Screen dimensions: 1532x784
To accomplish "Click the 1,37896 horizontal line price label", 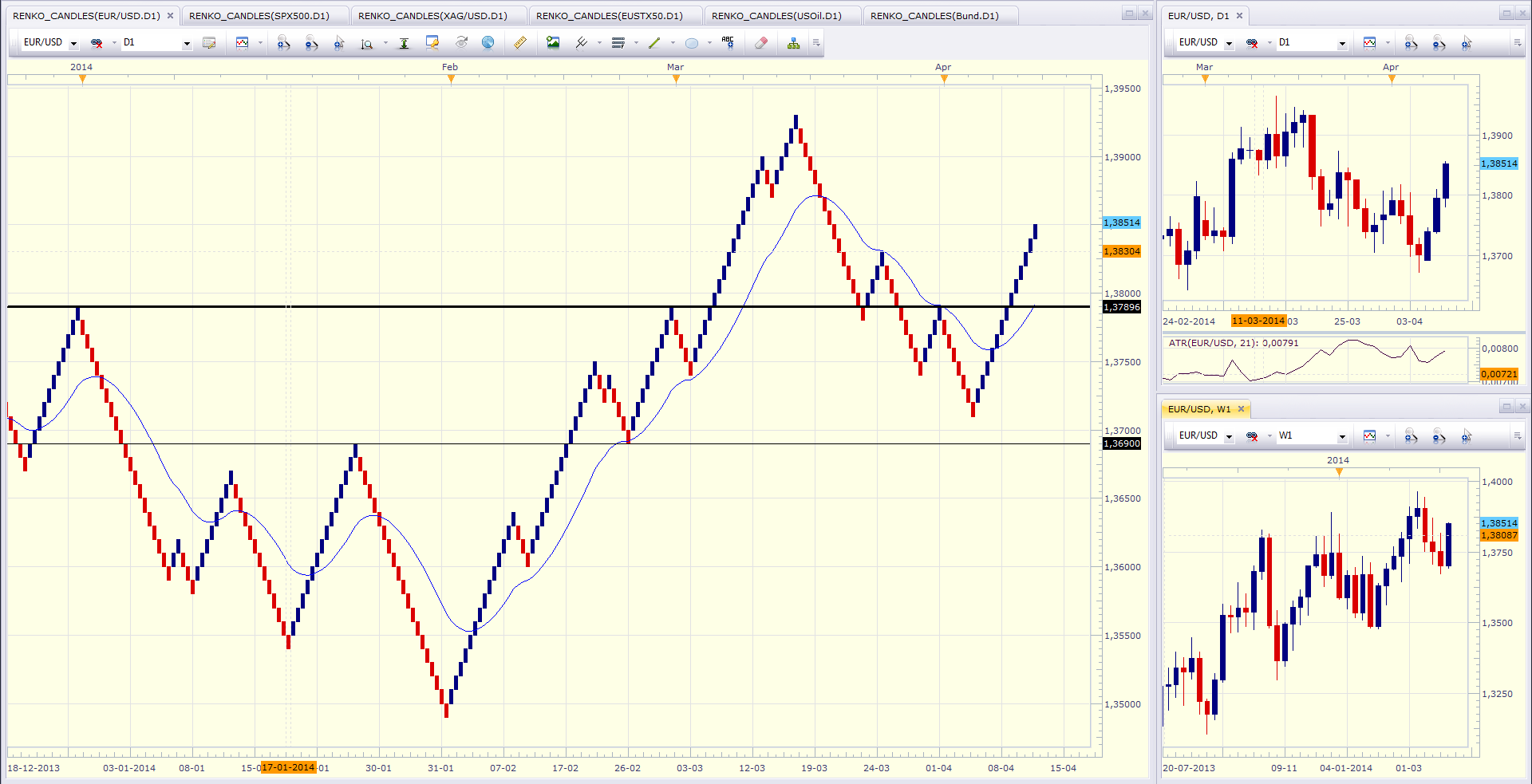I will click(1122, 307).
